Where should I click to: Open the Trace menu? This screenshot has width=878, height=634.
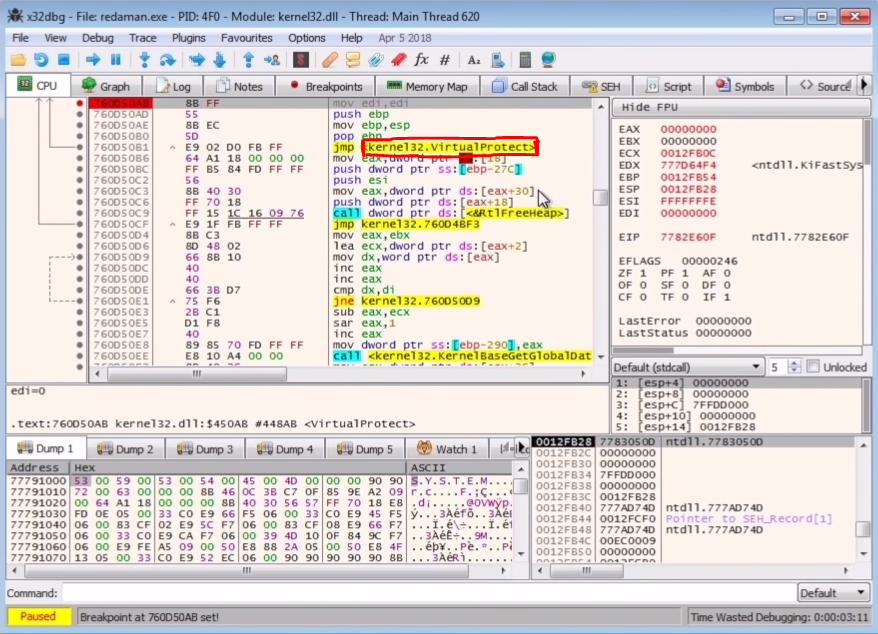(143, 38)
